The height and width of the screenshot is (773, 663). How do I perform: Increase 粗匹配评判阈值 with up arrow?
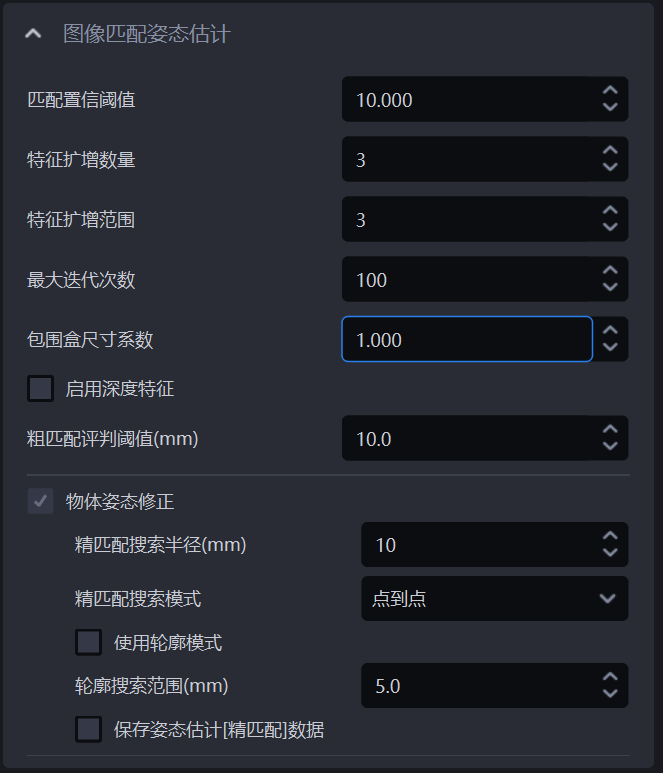click(x=610, y=430)
